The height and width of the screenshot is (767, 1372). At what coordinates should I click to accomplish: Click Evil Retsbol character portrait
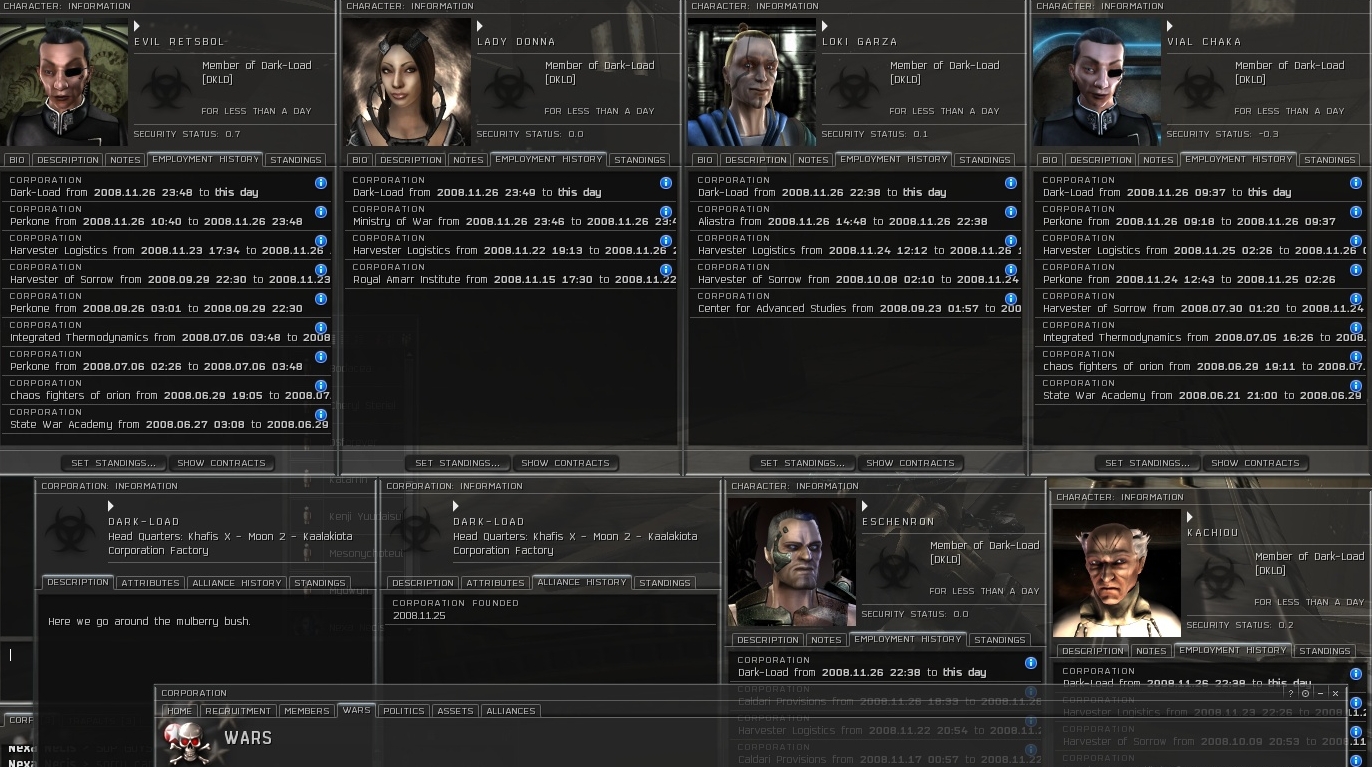point(64,82)
